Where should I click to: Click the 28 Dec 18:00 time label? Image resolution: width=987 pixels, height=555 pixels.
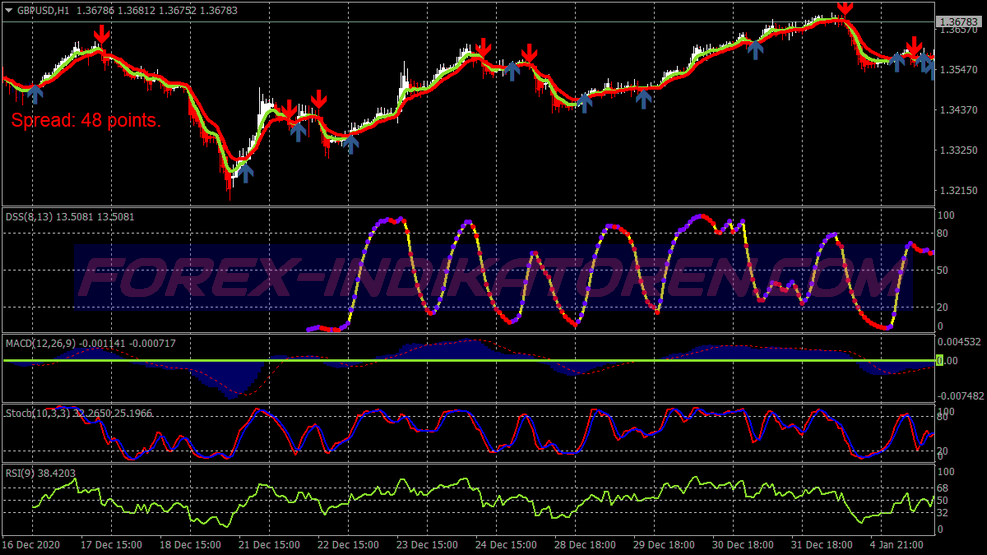click(x=585, y=545)
